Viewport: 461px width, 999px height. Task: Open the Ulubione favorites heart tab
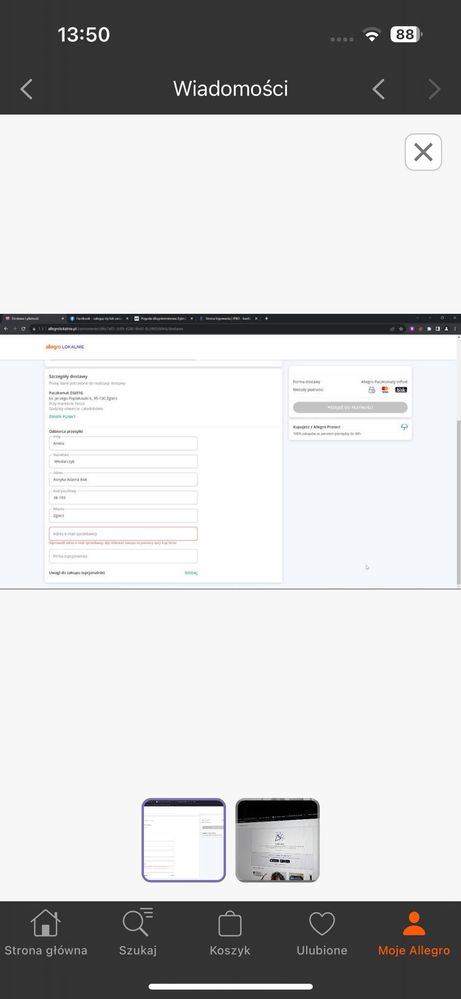[x=322, y=933]
